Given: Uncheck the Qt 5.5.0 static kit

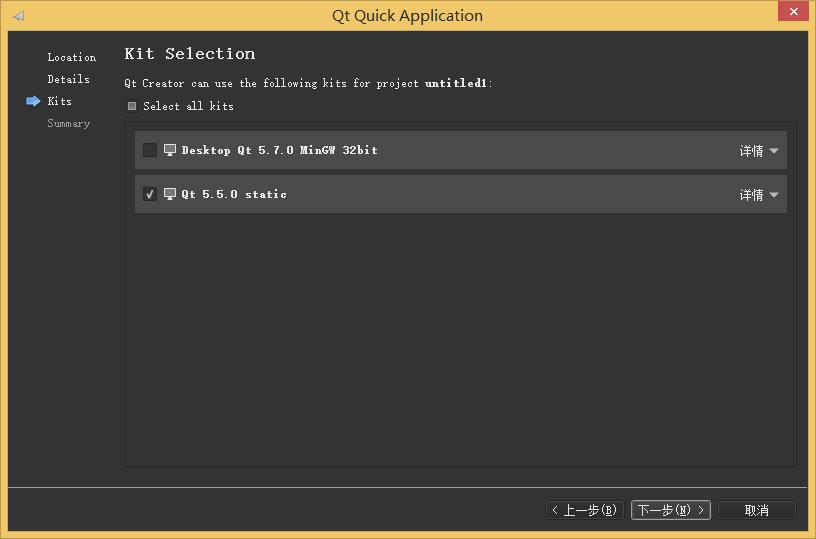Looking at the screenshot, I should point(150,194).
